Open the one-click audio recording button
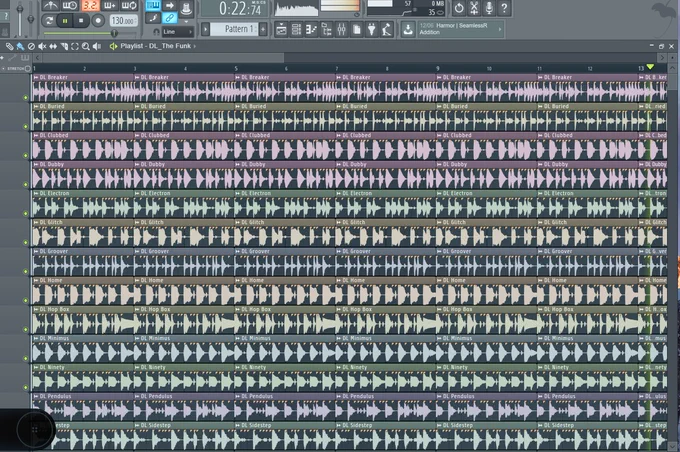 click(x=474, y=8)
